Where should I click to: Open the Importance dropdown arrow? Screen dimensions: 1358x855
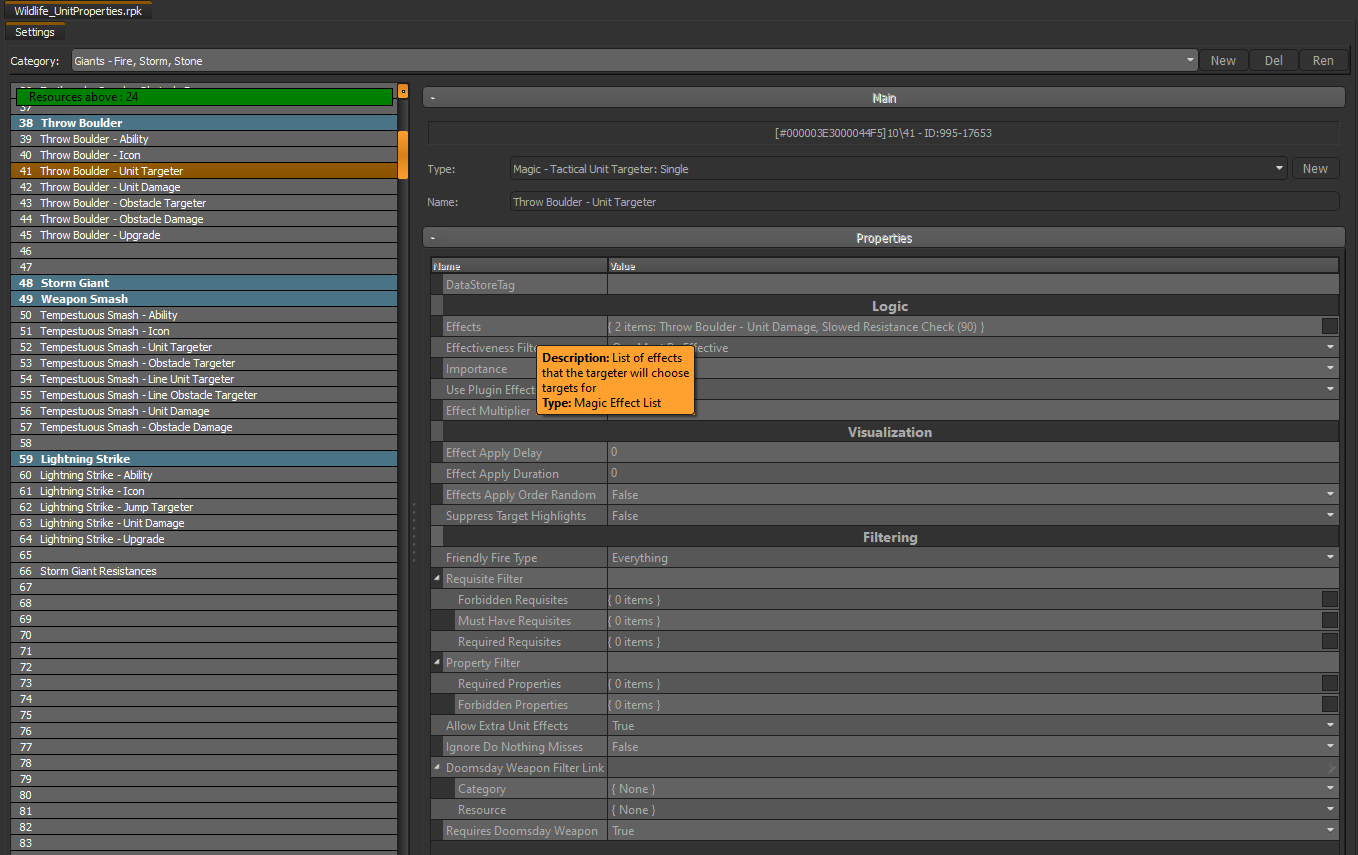(1331, 368)
